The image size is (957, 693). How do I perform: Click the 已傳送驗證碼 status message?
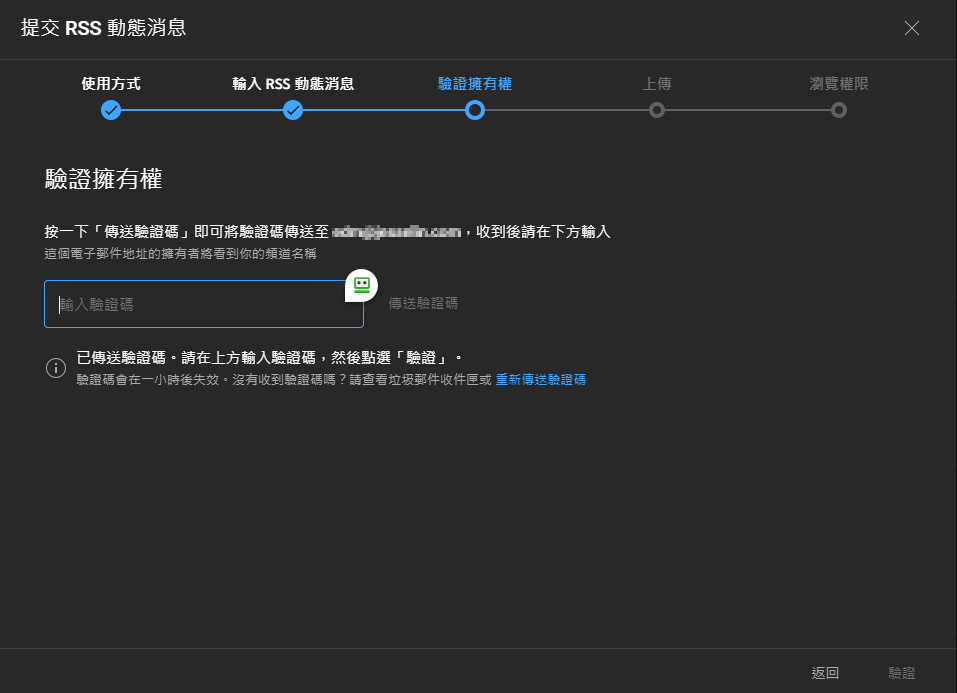(269, 357)
